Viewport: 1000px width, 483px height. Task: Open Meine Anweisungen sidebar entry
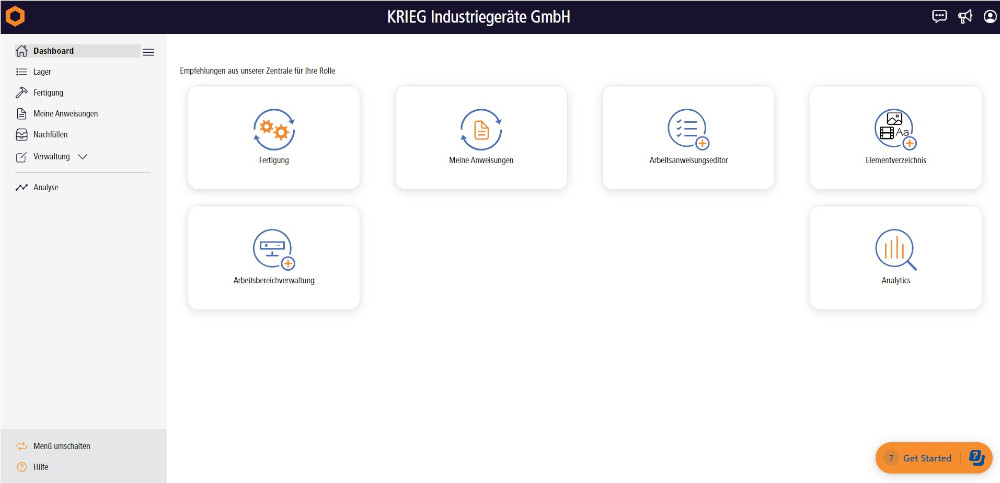[65, 114]
